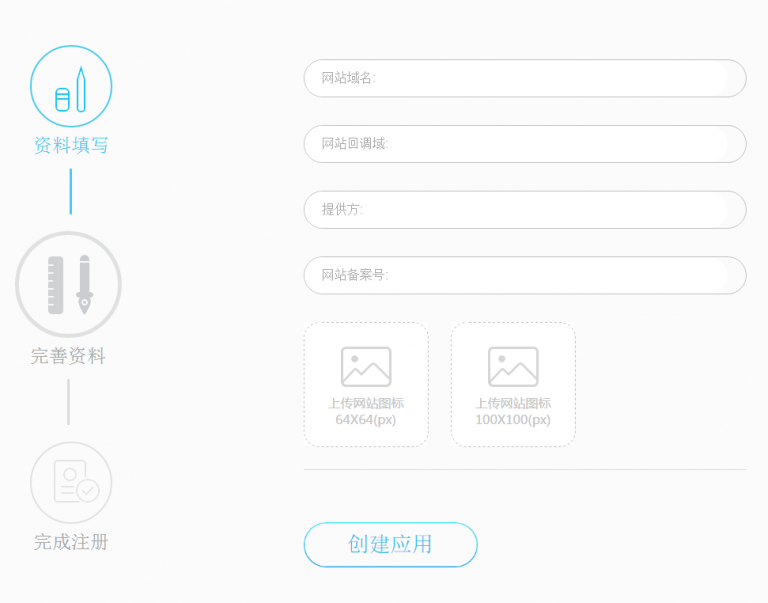Screen dimensions: 768x603
Task: Click the gray connector line below 完善资料
Action: 69,402
